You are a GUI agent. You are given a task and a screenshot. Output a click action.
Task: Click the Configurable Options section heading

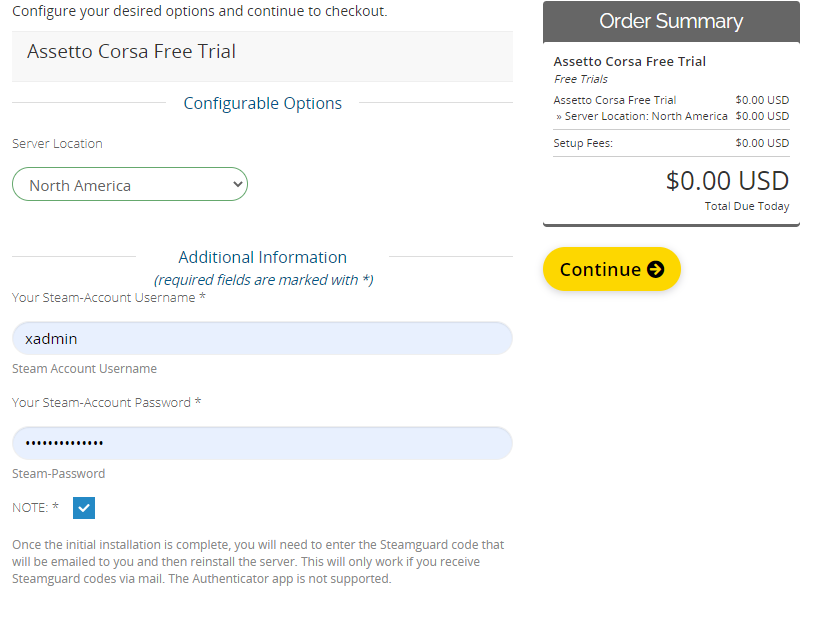(262, 103)
